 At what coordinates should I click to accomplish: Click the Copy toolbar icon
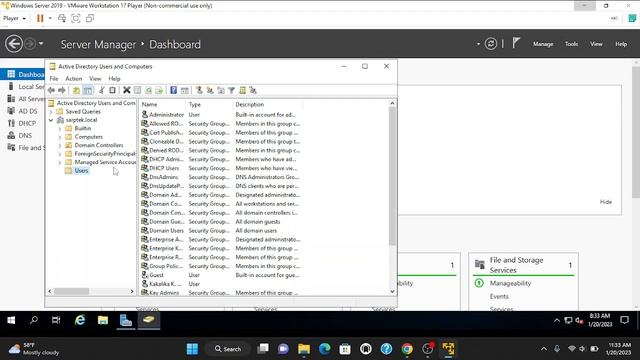pos(112,90)
